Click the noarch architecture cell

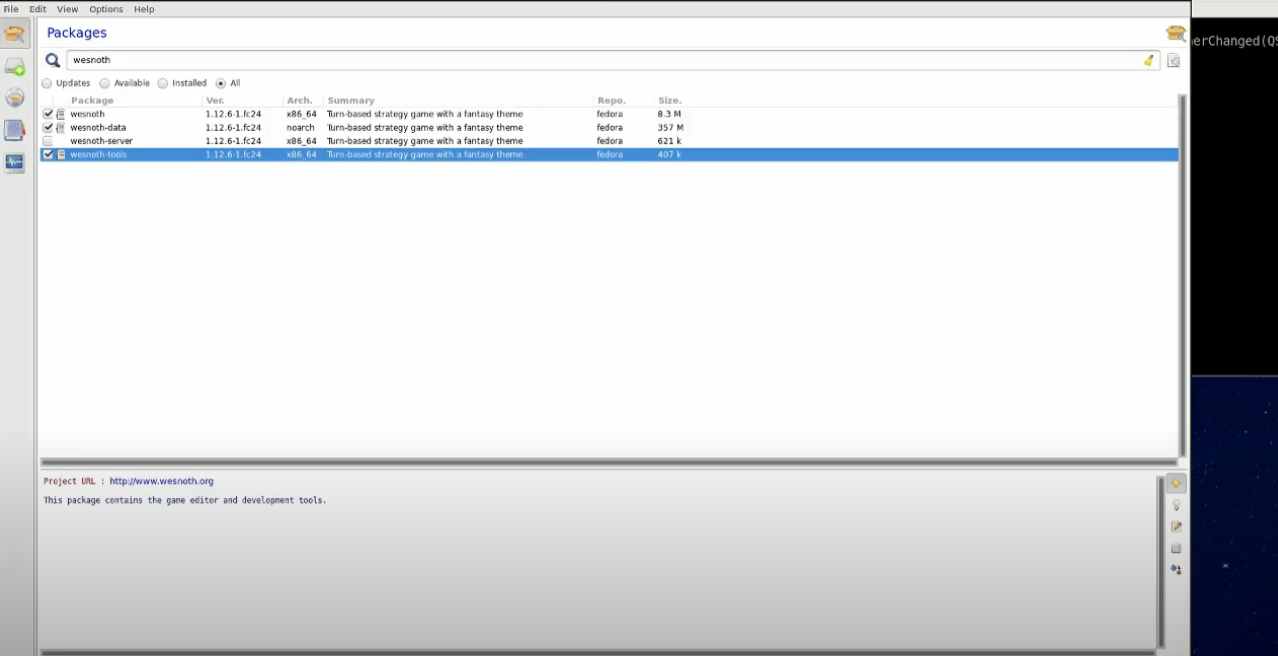pyautogui.click(x=300, y=128)
